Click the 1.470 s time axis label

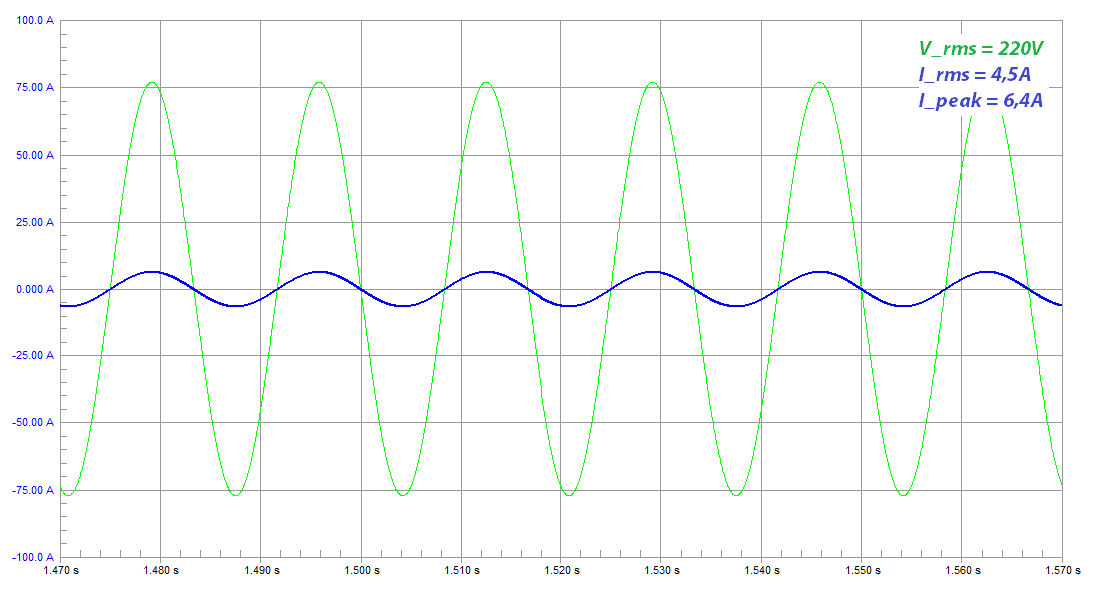click(61, 571)
